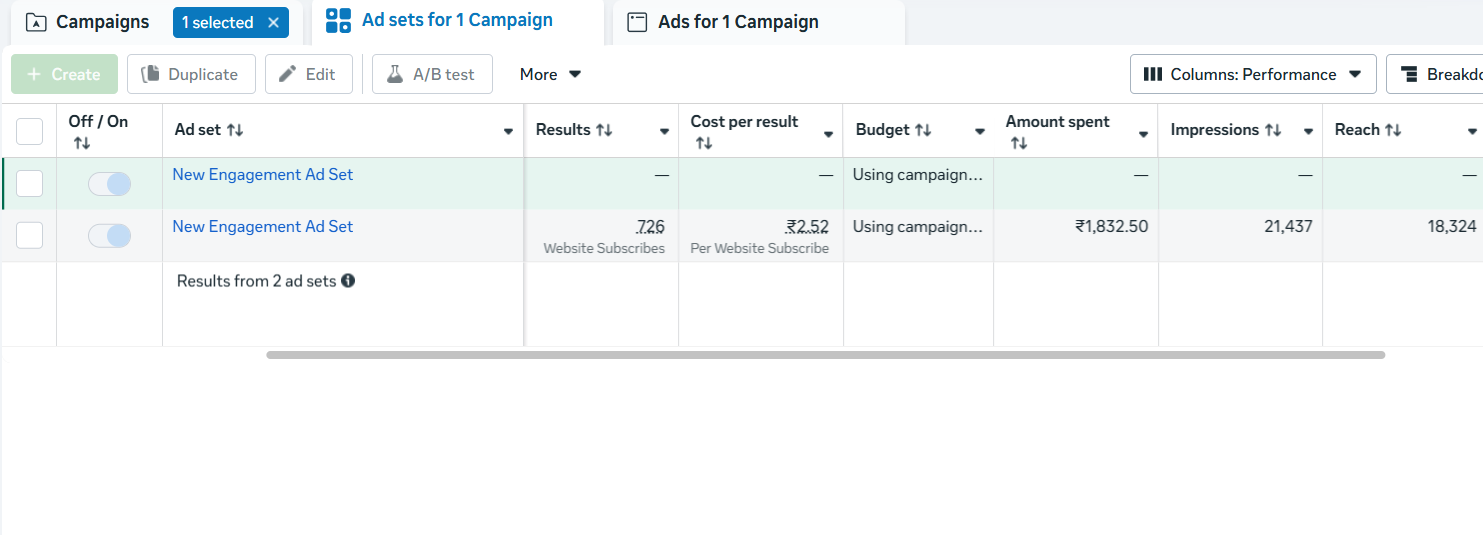1483x535 pixels.
Task: Sort by Amount spent arrows
Action: (x=1019, y=144)
